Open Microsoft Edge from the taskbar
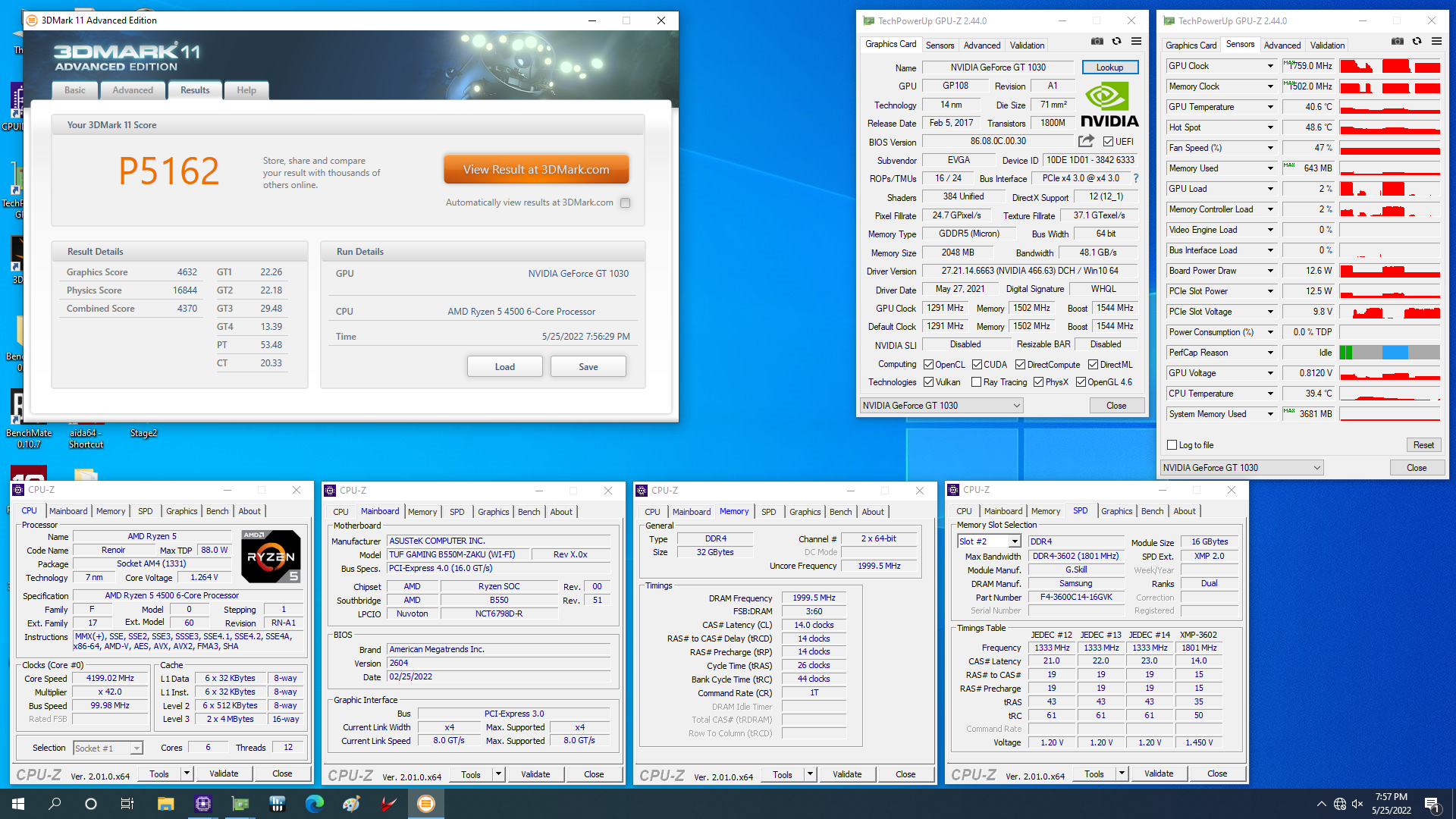 tap(314, 804)
